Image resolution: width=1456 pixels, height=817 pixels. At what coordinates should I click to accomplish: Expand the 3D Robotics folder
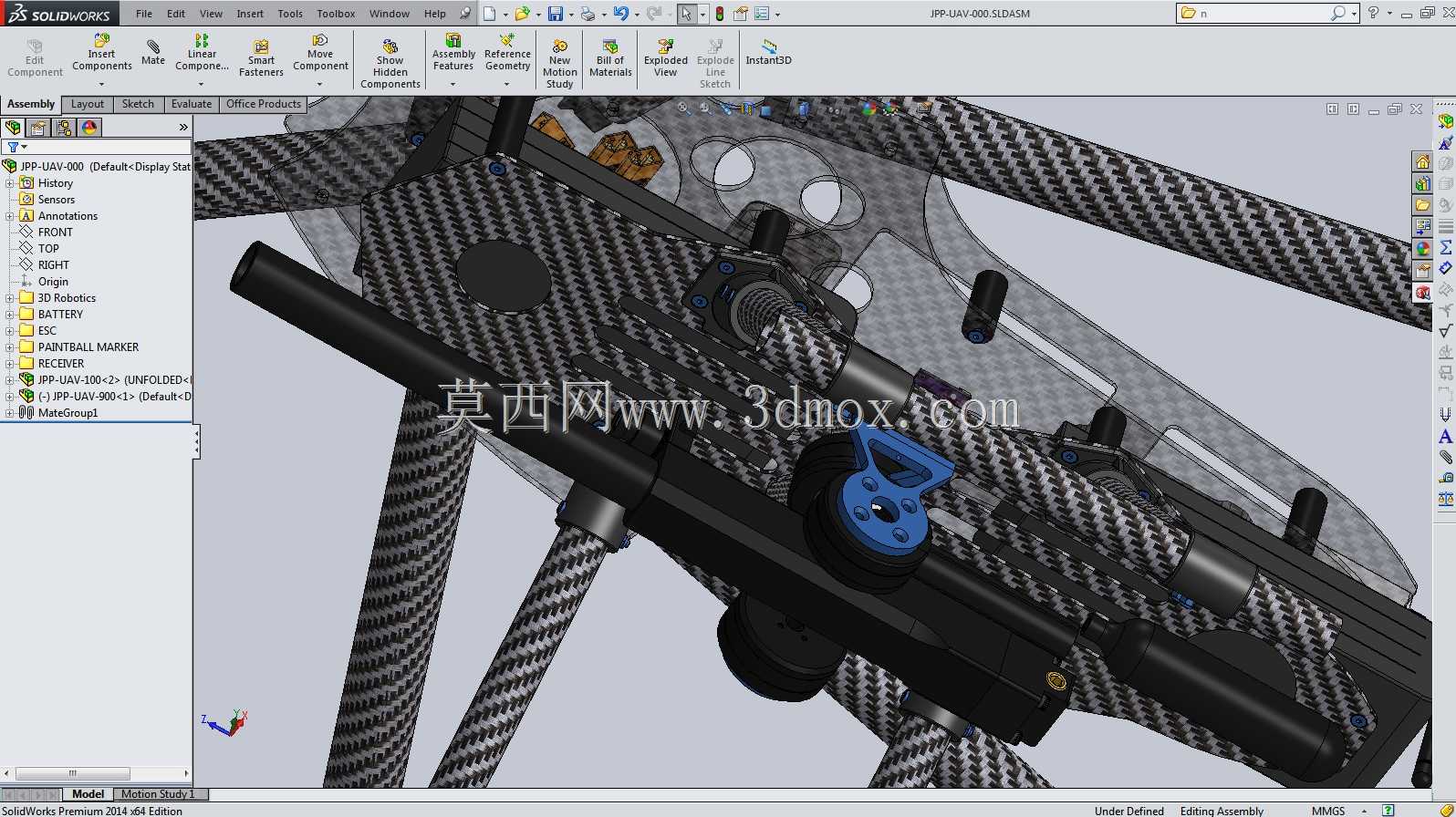9,298
